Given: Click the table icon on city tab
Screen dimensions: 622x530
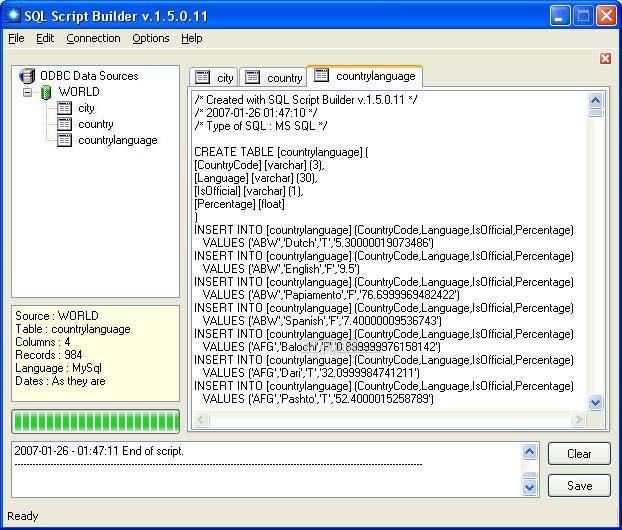Looking at the screenshot, I should (202, 77).
